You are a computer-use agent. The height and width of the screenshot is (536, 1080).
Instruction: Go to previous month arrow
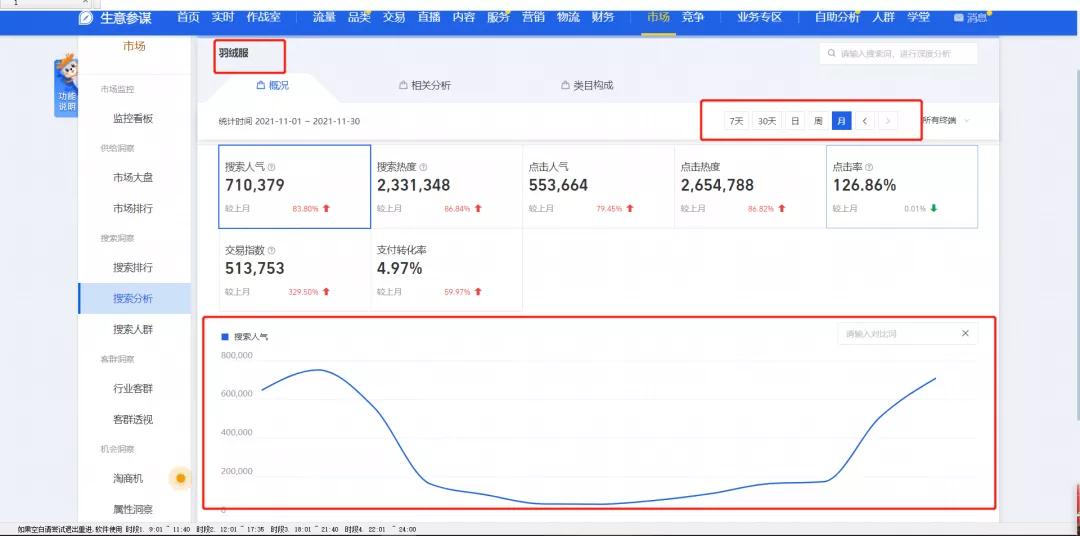point(864,121)
